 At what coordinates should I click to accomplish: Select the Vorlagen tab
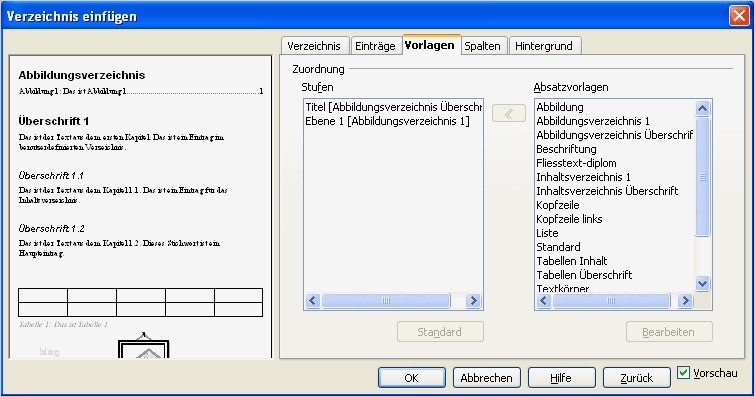(x=430, y=45)
